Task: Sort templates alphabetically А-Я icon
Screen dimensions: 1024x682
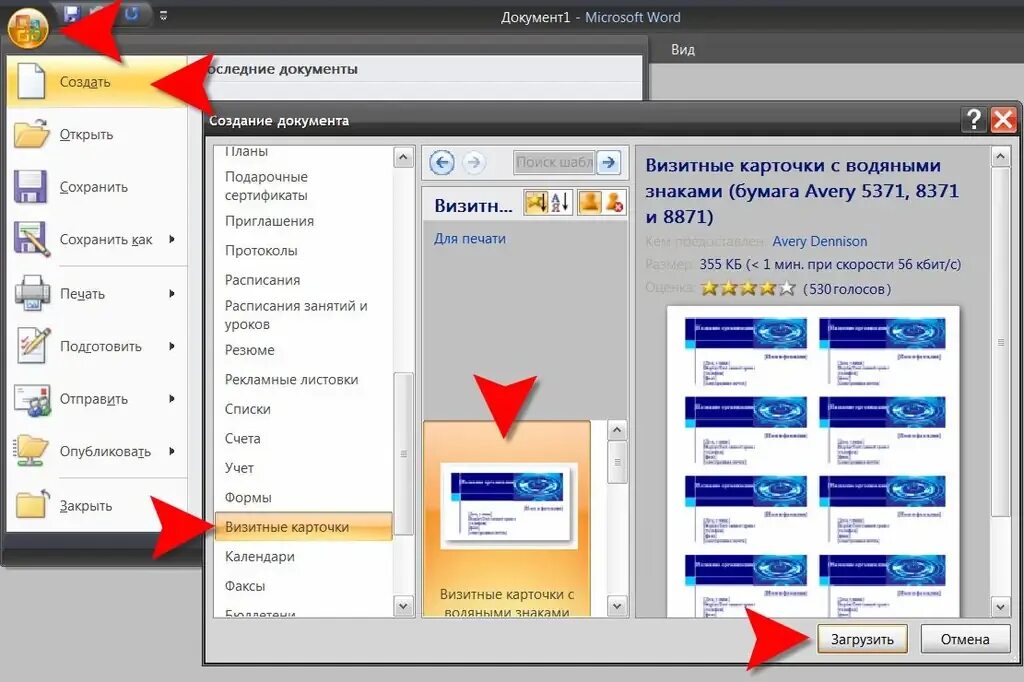Action: pyautogui.click(x=560, y=203)
